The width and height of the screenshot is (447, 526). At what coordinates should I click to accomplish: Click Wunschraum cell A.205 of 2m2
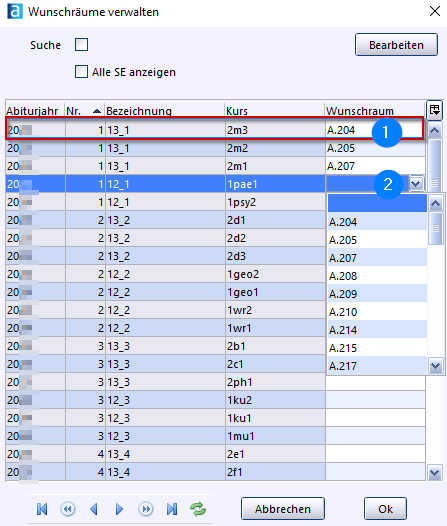point(375,148)
